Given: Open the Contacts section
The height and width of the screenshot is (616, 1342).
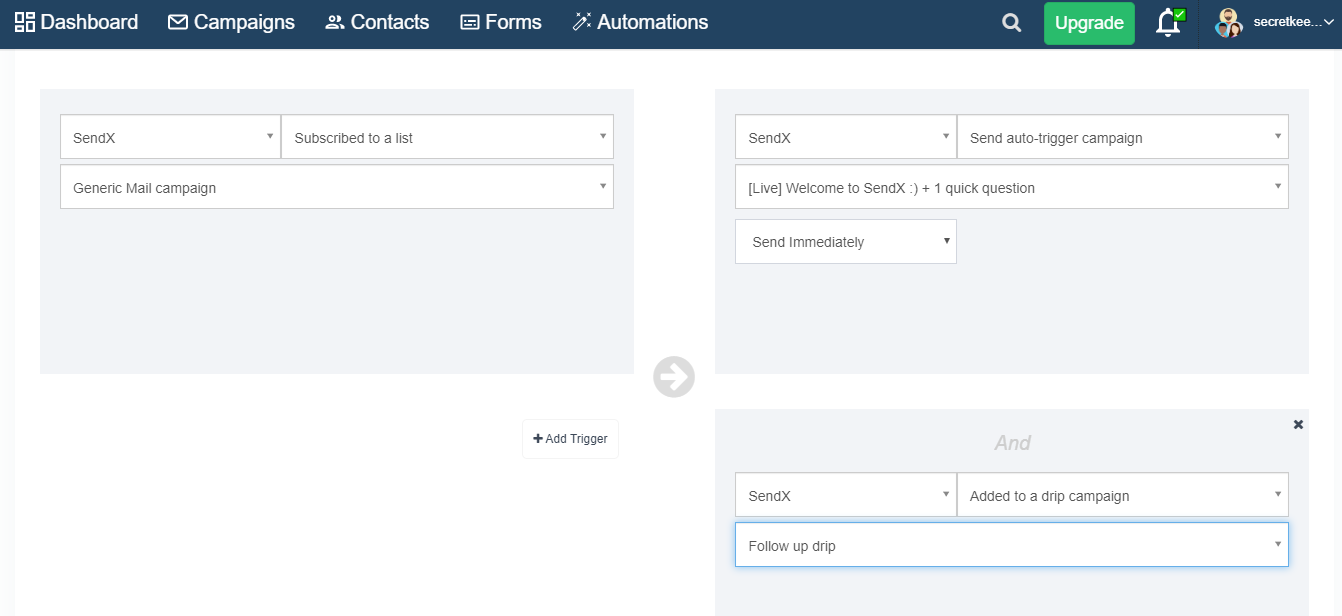Looking at the screenshot, I should point(377,22).
